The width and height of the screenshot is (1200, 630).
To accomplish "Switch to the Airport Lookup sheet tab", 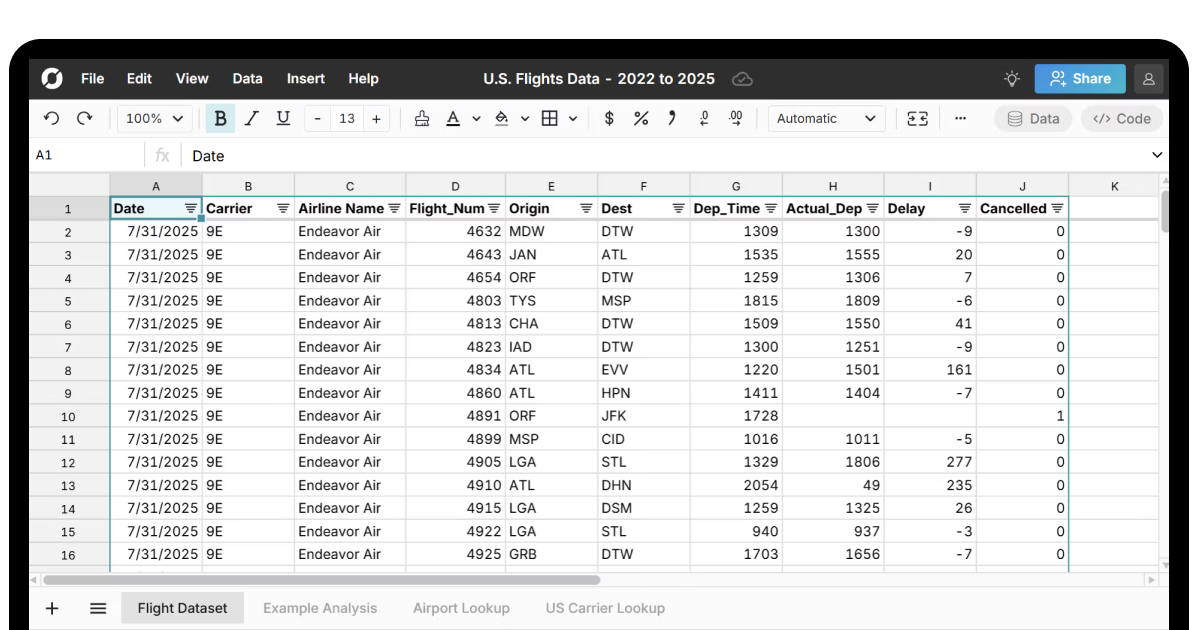I will [461, 608].
